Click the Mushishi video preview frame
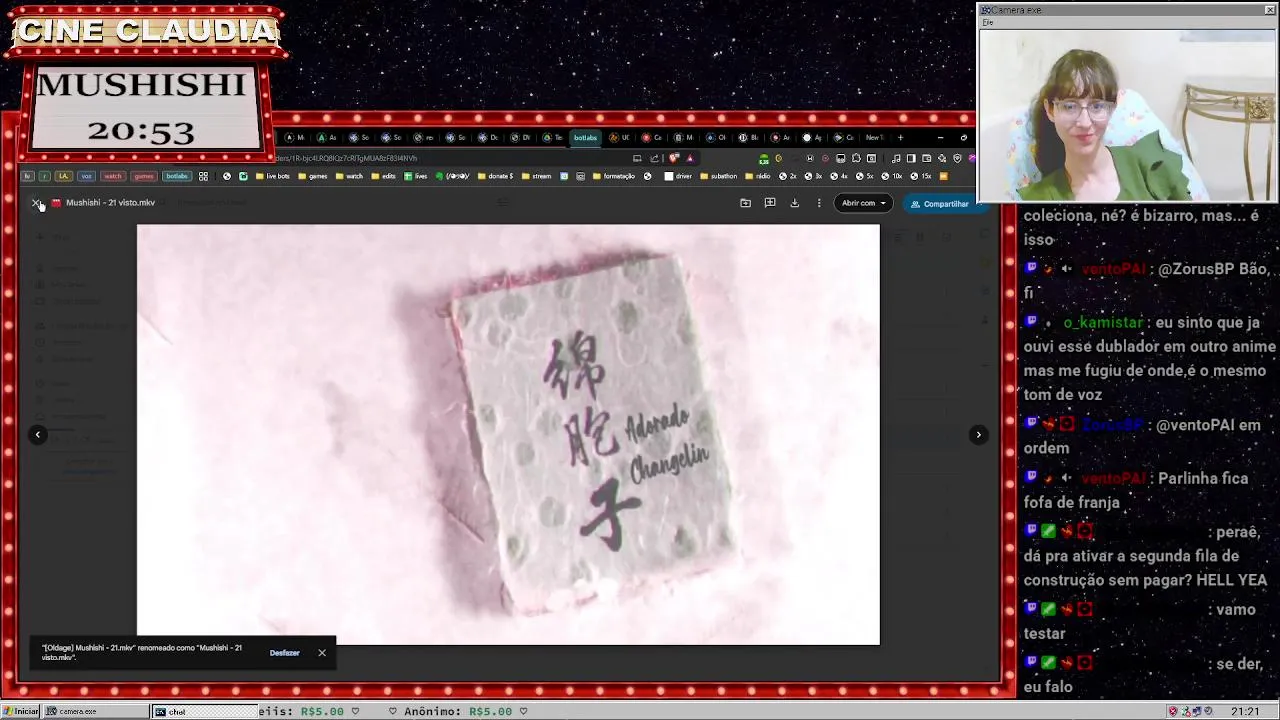The height and width of the screenshot is (720, 1280). [508, 434]
